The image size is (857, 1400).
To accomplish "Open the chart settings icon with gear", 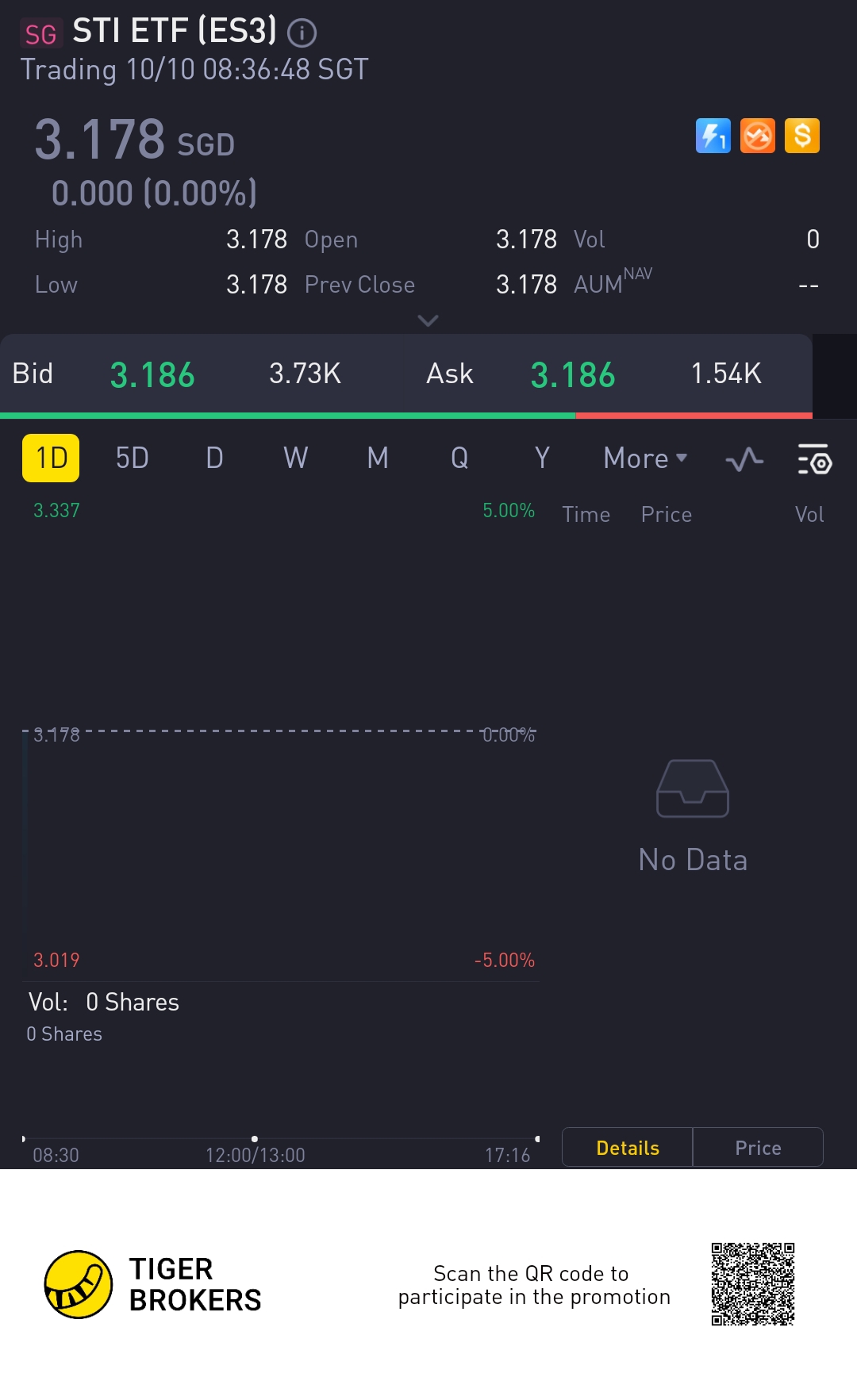I will coord(814,458).
